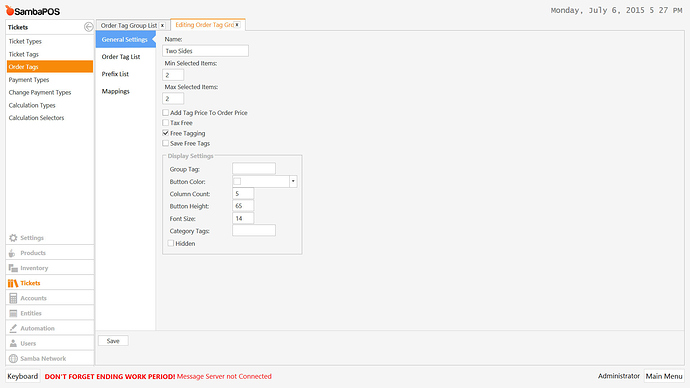
Task: Open the Button Color dropdown arrow
Action: click(x=293, y=181)
